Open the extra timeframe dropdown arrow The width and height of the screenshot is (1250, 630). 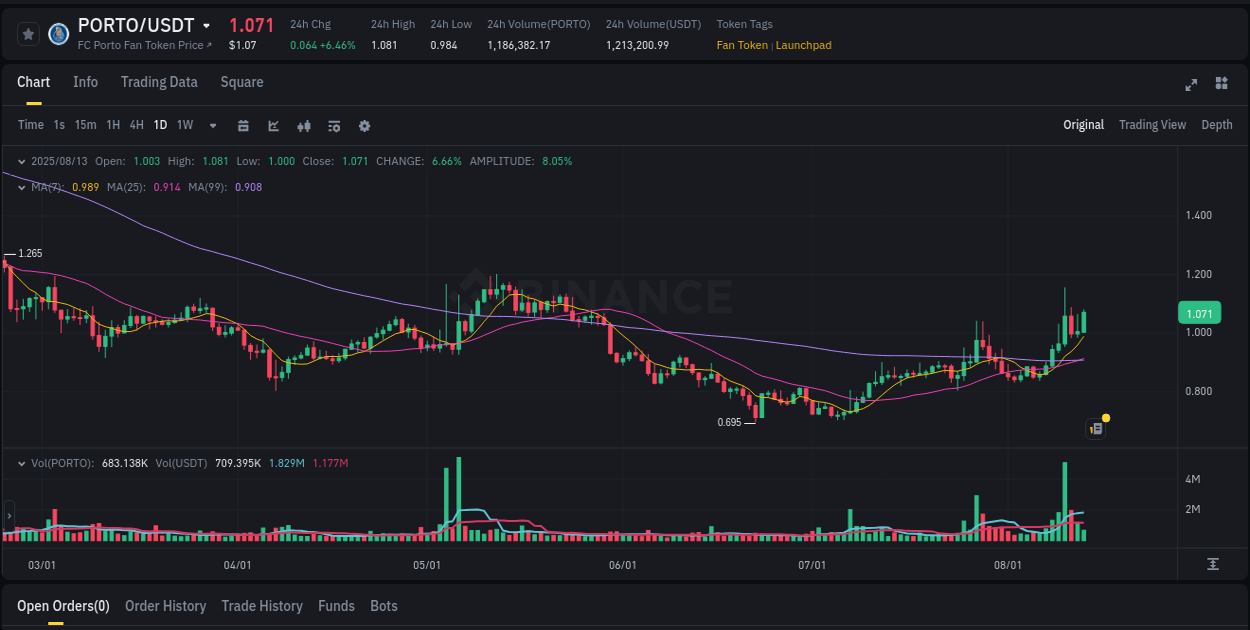212,125
